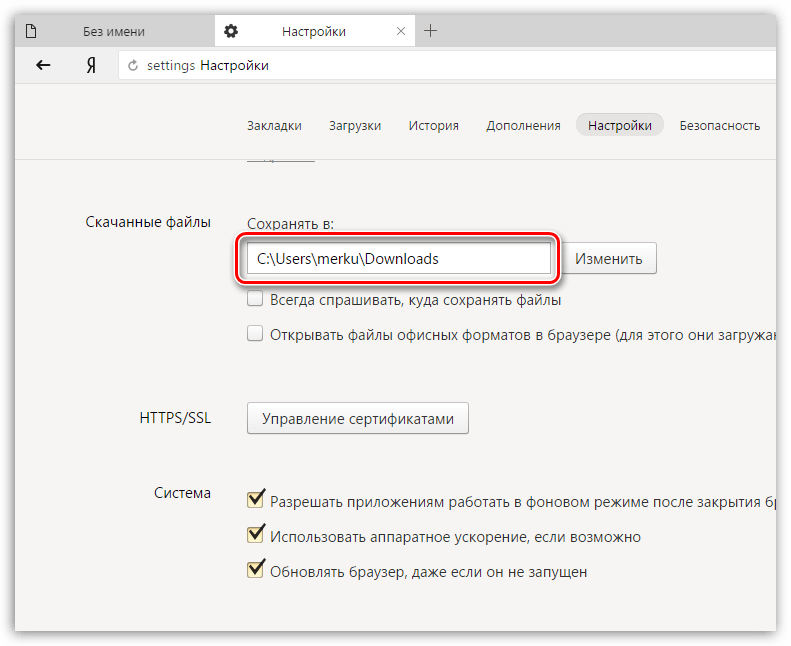Go to the История section
This screenshot has height=646, width=791.
pos(434,126)
